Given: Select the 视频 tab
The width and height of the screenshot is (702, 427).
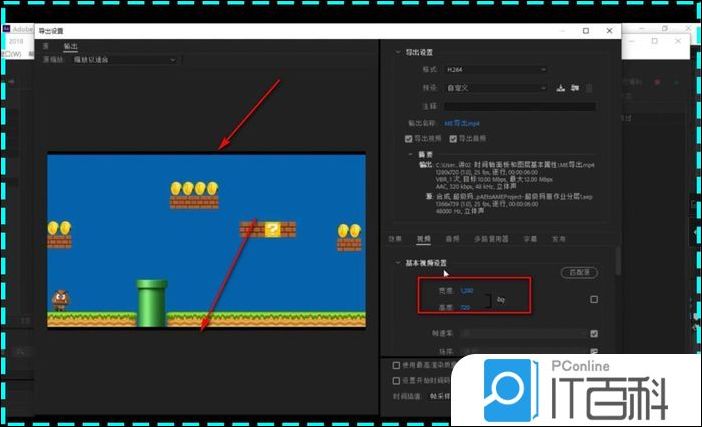Looking at the screenshot, I should pyautogui.click(x=424, y=239).
